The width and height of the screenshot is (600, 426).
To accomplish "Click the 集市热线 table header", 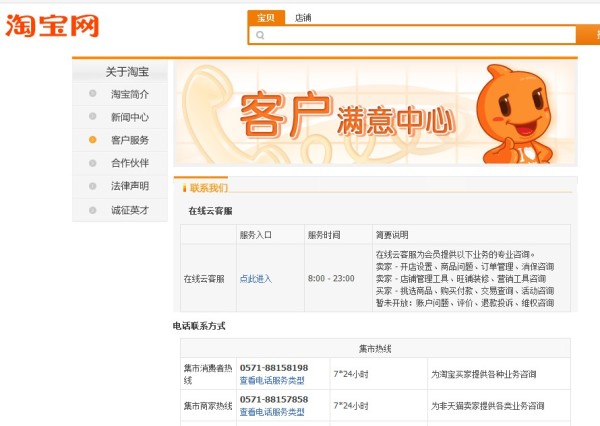I will pyautogui.click(x=375, y=349).
